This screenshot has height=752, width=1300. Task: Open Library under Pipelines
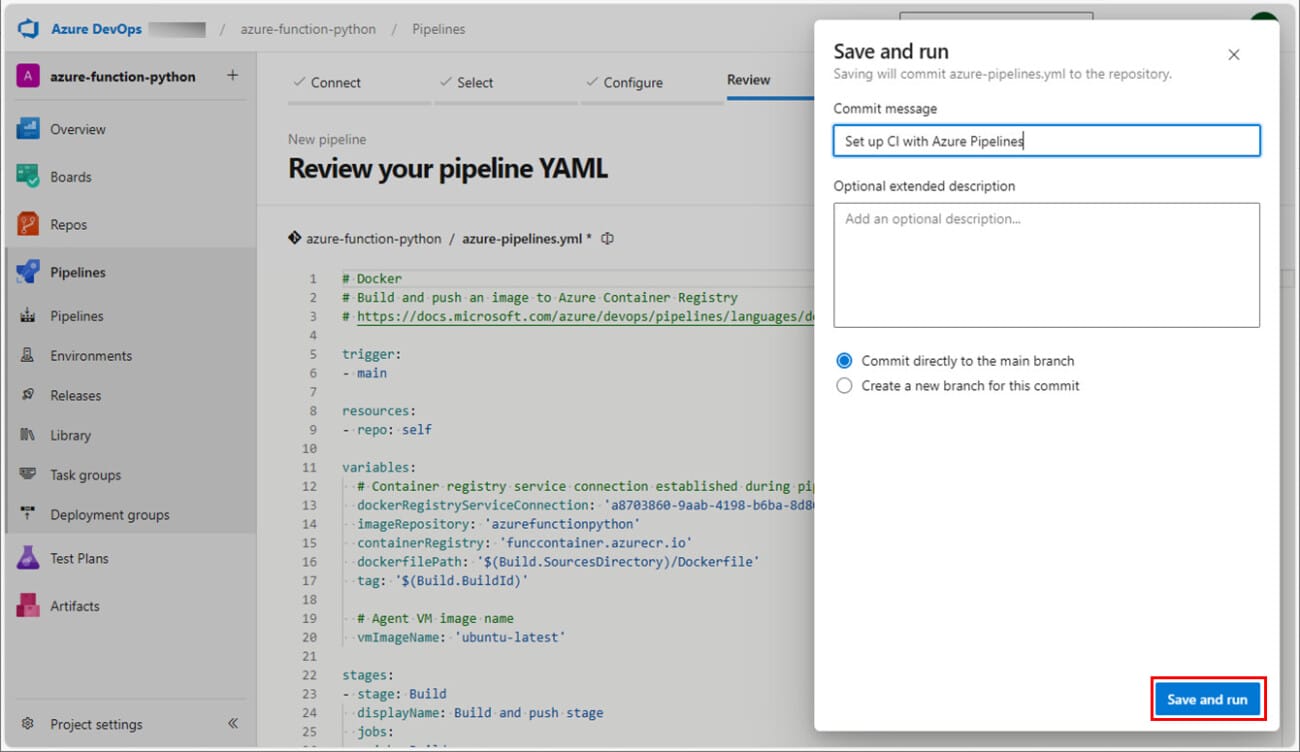71,435
